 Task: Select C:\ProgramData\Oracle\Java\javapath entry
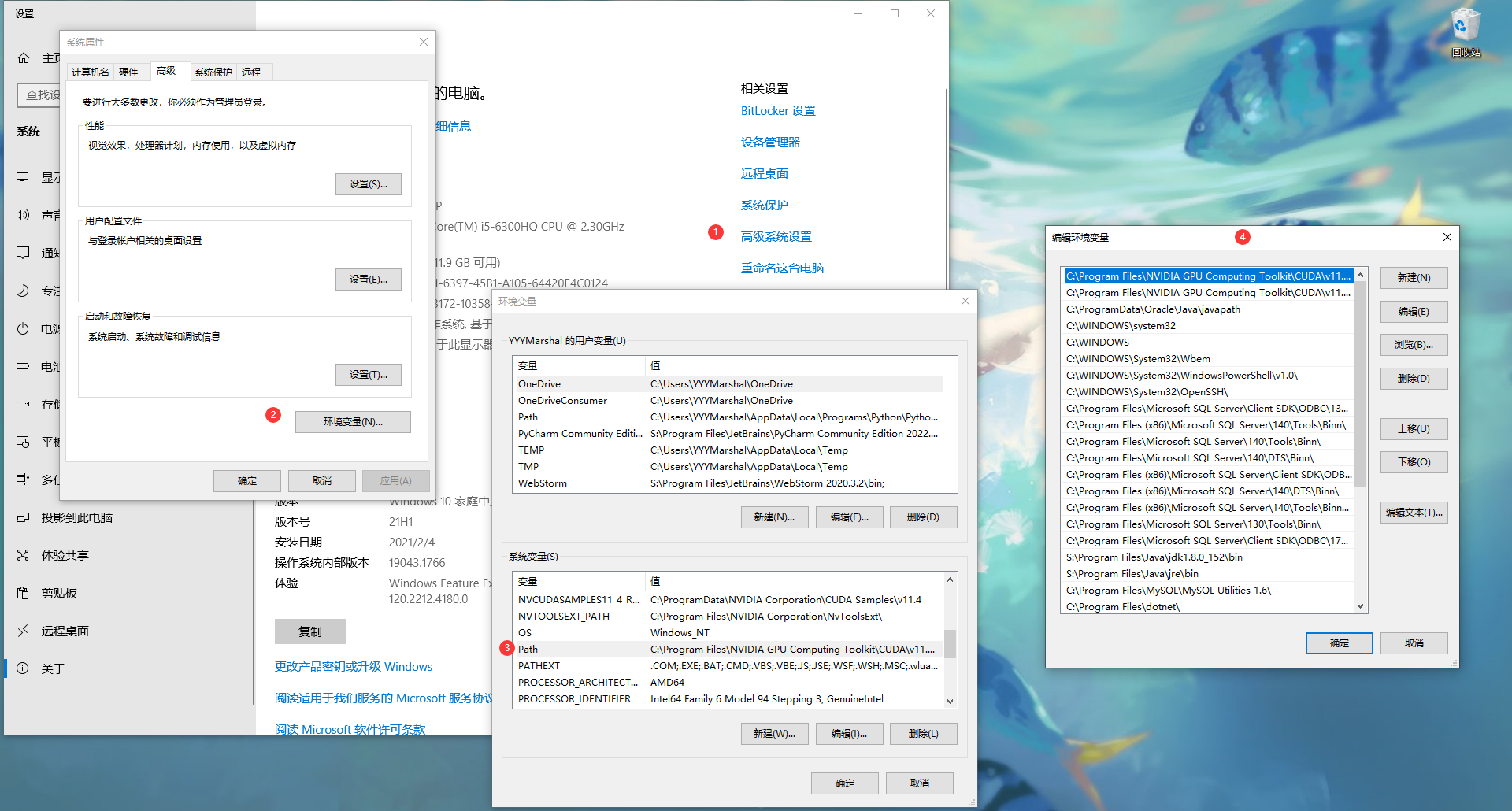pos(1208,309)
